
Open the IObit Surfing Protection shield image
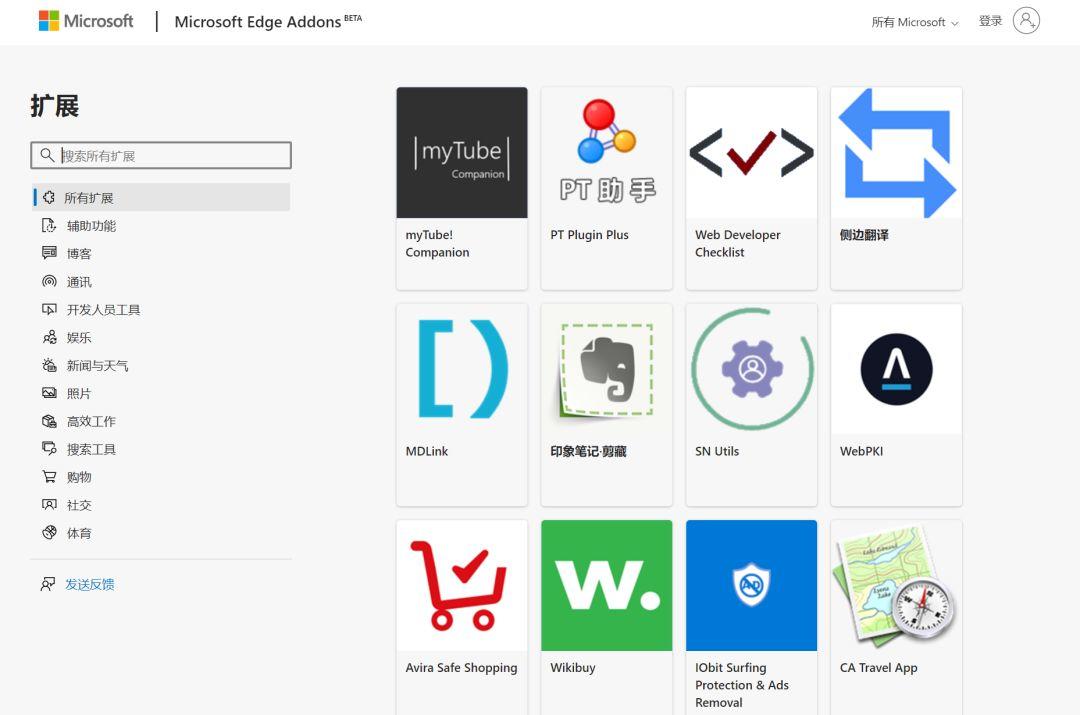click(751, 586)
